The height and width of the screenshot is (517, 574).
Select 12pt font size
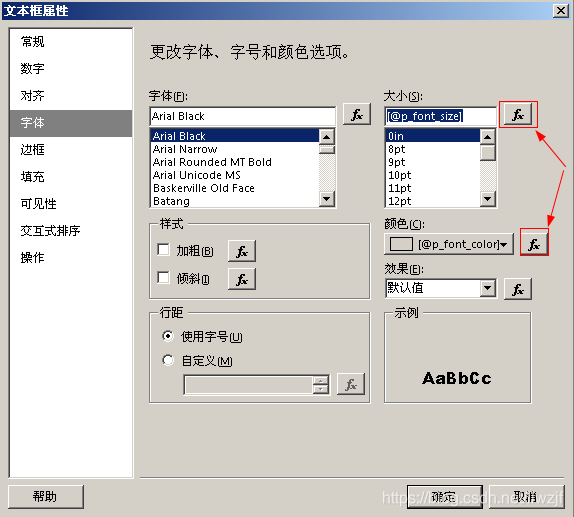[433, 201]
